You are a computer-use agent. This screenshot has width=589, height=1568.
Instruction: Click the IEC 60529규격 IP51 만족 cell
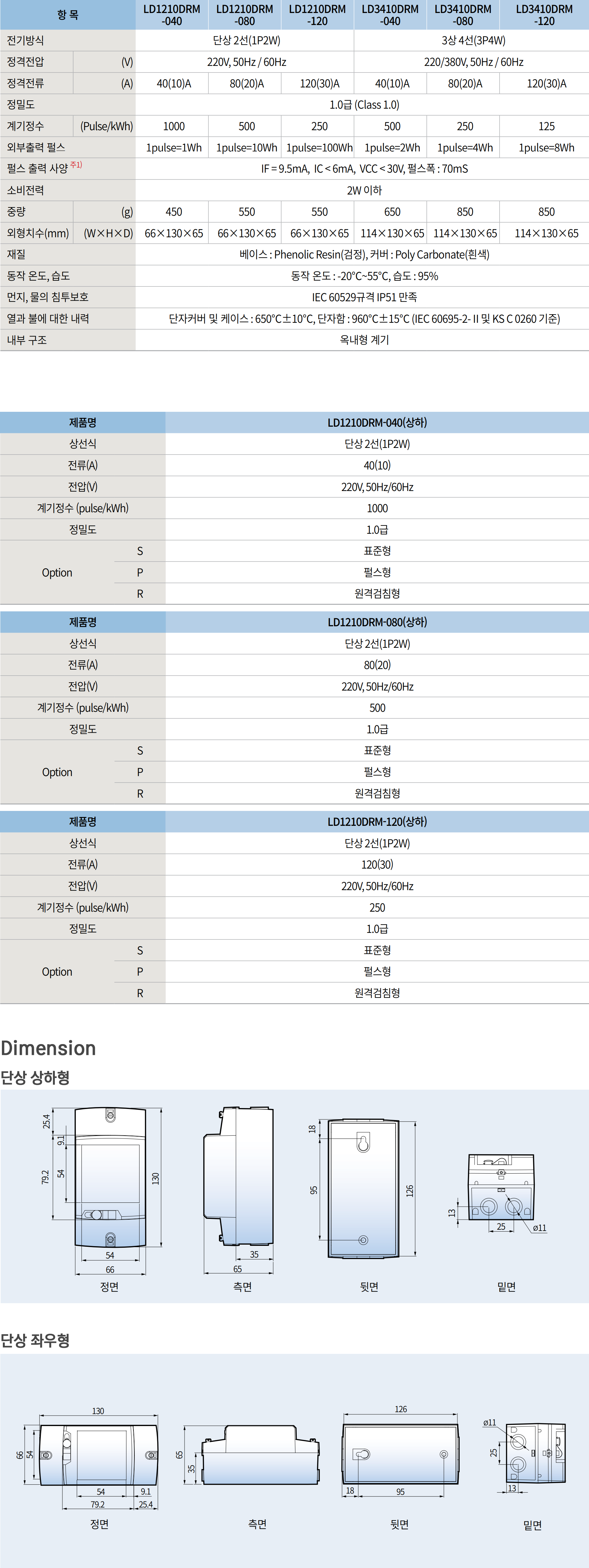tap(364, 297)
